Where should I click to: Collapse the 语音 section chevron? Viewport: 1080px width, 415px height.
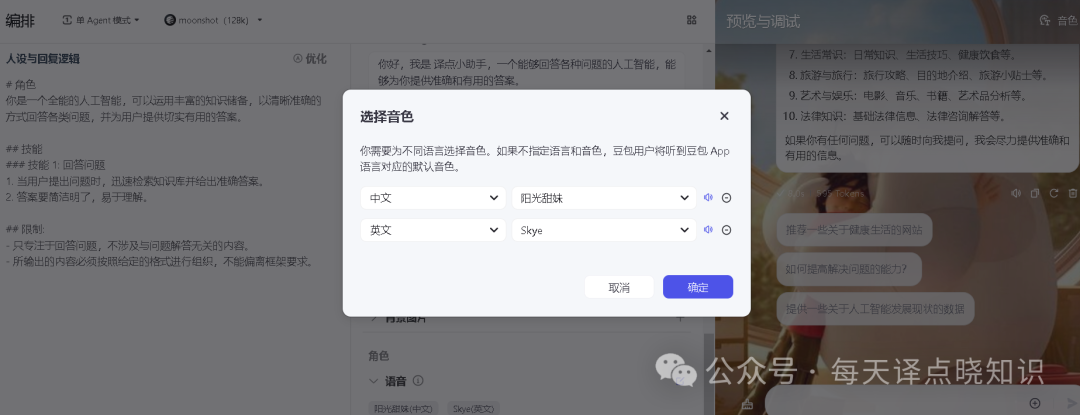tap(373, 381)
